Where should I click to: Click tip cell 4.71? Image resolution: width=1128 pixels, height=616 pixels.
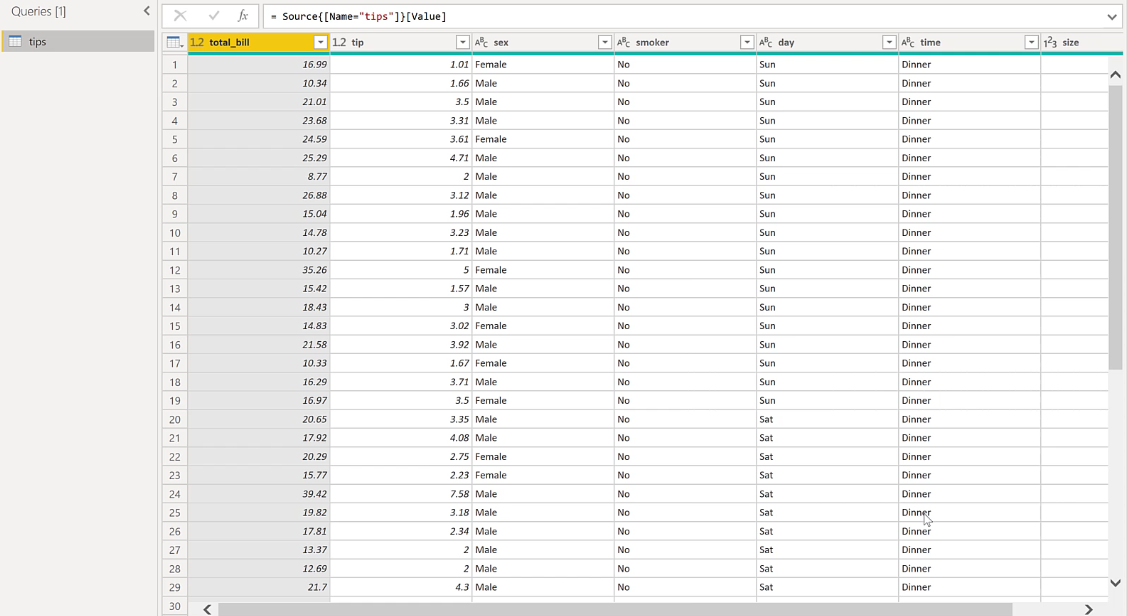(x=401, y=158)
